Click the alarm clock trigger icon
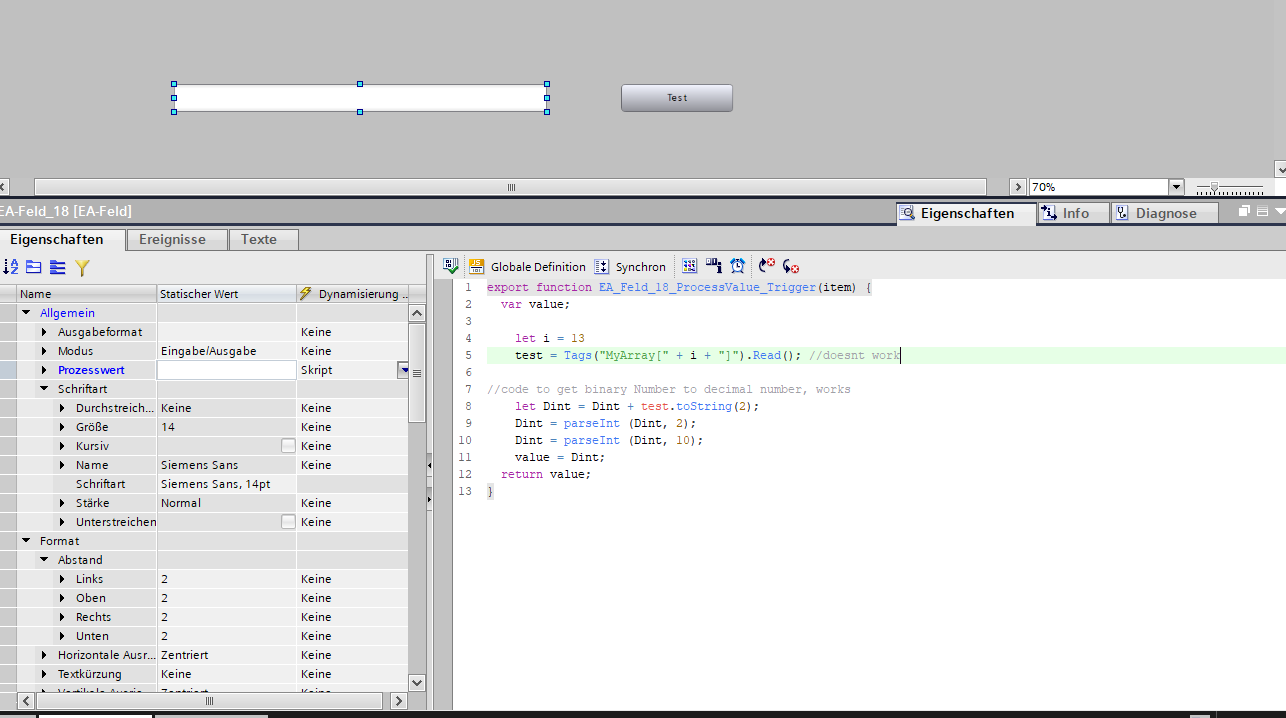This screenshot has height=718, width=1286. (737, 266)
